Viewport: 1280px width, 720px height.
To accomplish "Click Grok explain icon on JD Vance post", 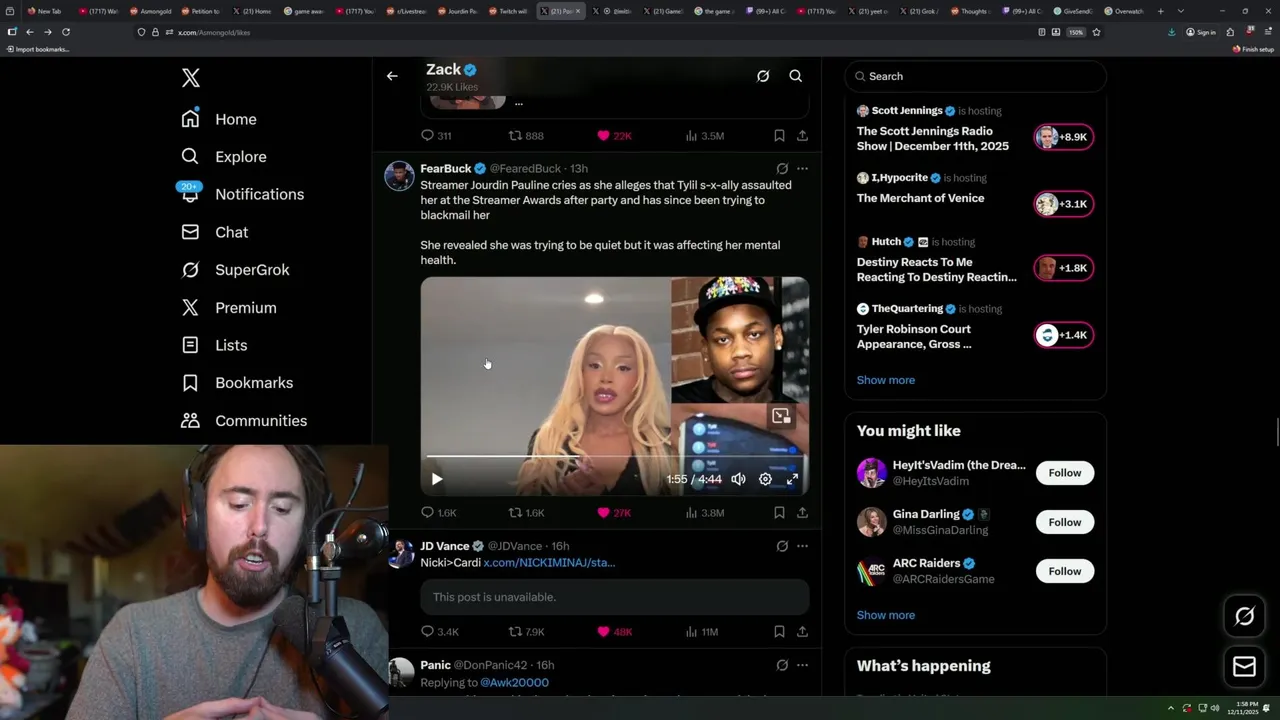I will tap(782, 546).
